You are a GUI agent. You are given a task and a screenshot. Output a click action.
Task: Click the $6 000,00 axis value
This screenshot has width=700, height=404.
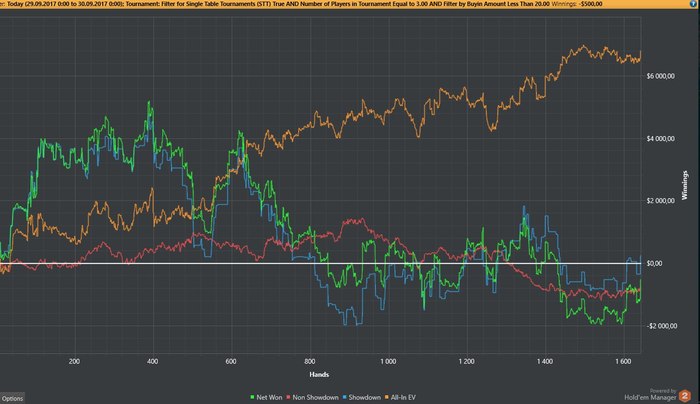click(x=660, y=76)
